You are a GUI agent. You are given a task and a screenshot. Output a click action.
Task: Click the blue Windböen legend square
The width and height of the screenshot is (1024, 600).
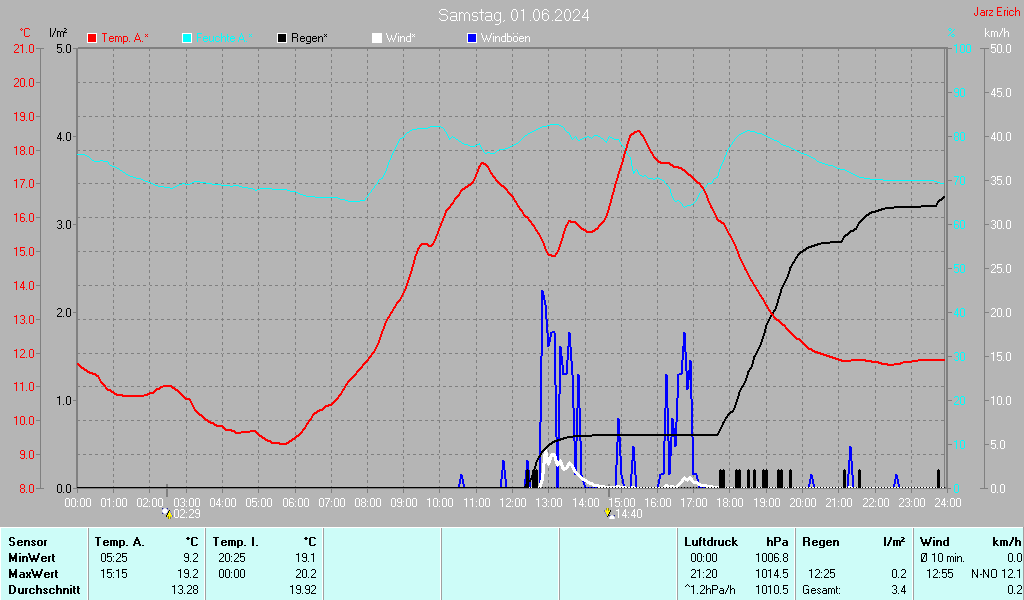pos(472,38)
